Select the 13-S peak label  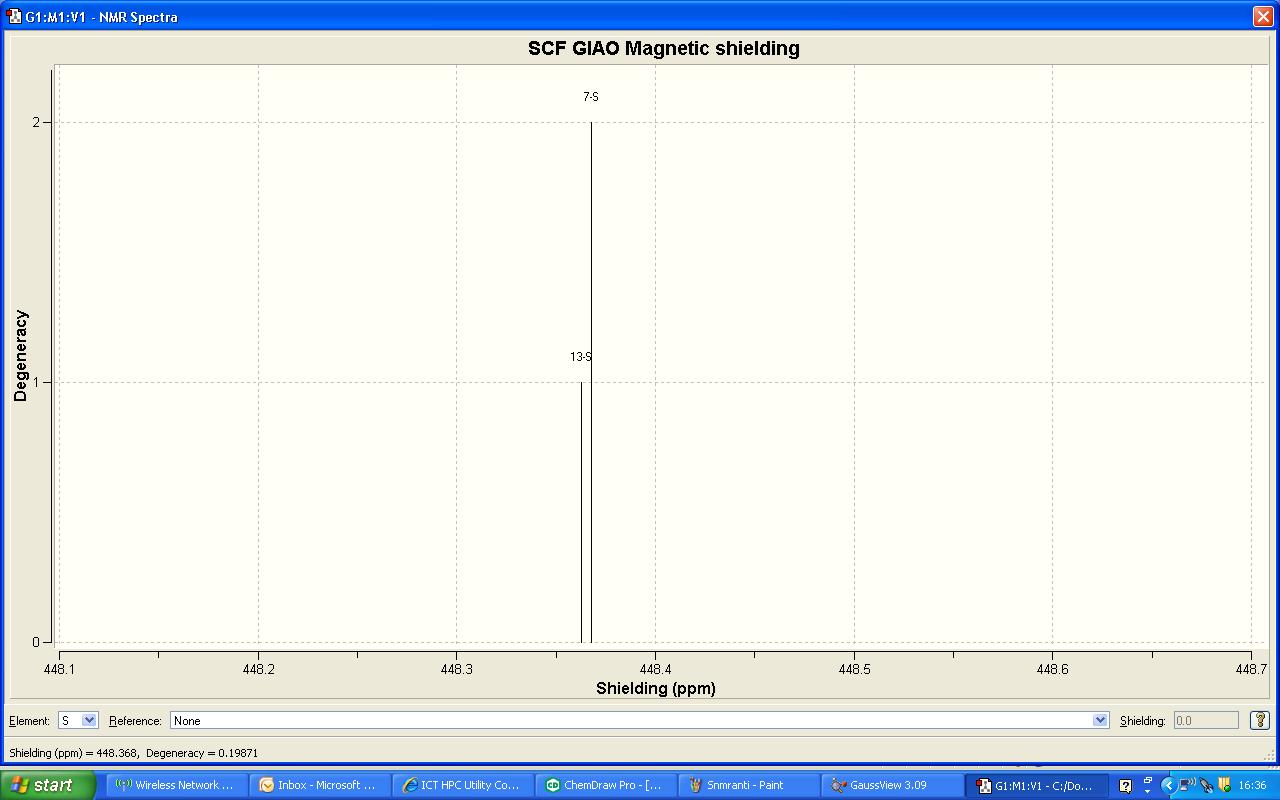coord(581,357)
